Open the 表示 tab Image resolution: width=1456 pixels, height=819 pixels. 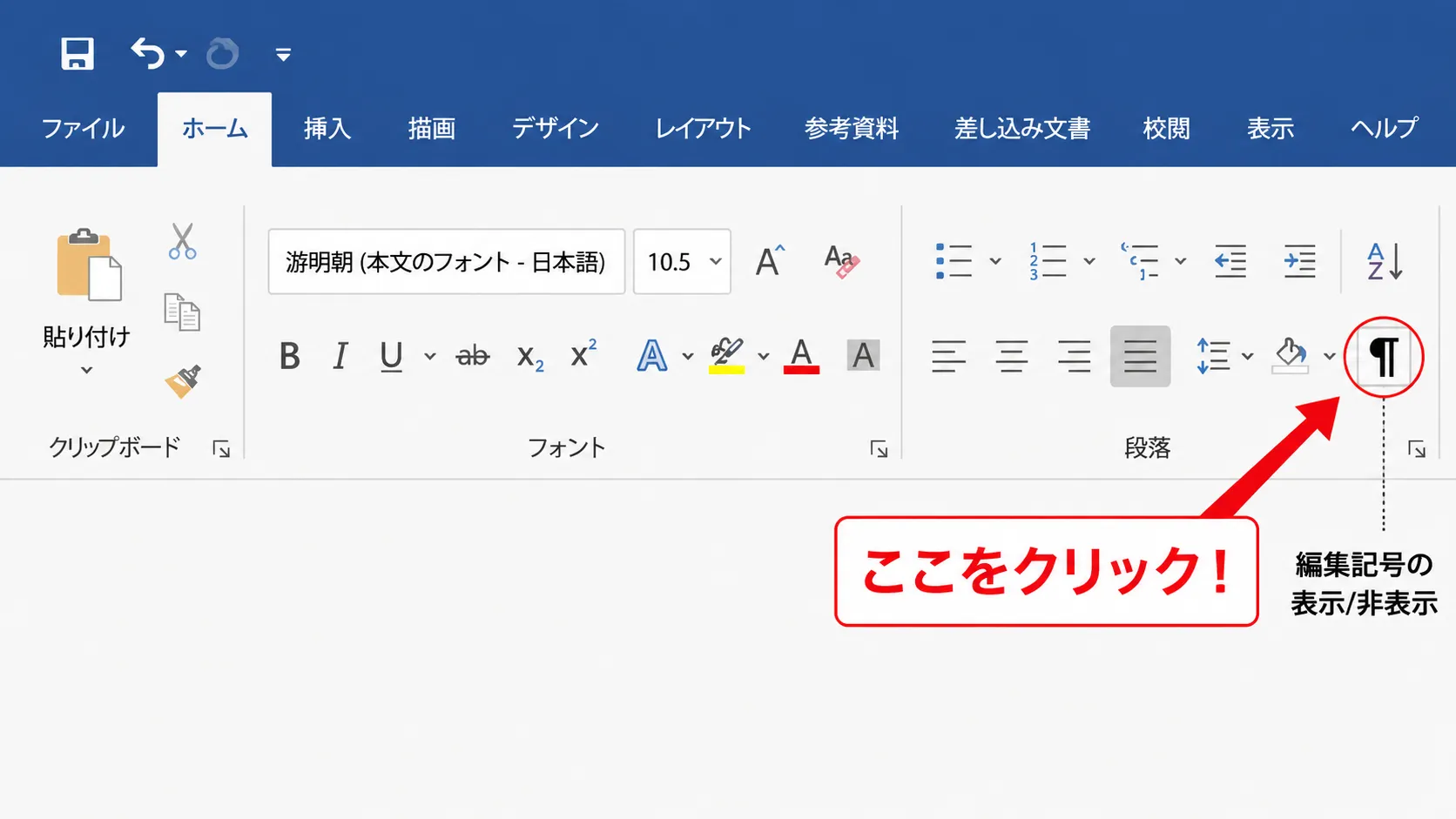[x=1271, y=129]
